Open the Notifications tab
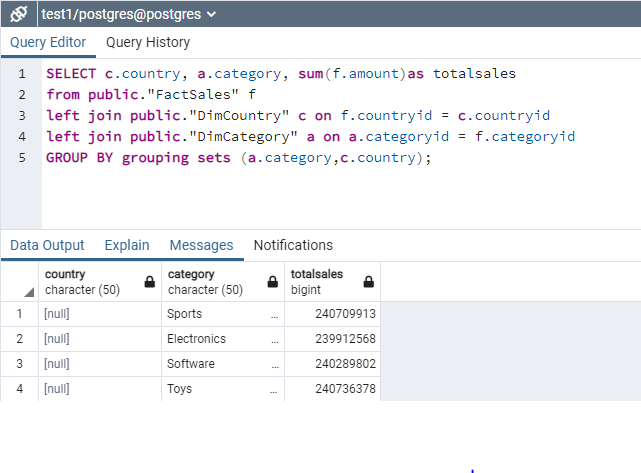Screen dimensions: 641x473 293,245
